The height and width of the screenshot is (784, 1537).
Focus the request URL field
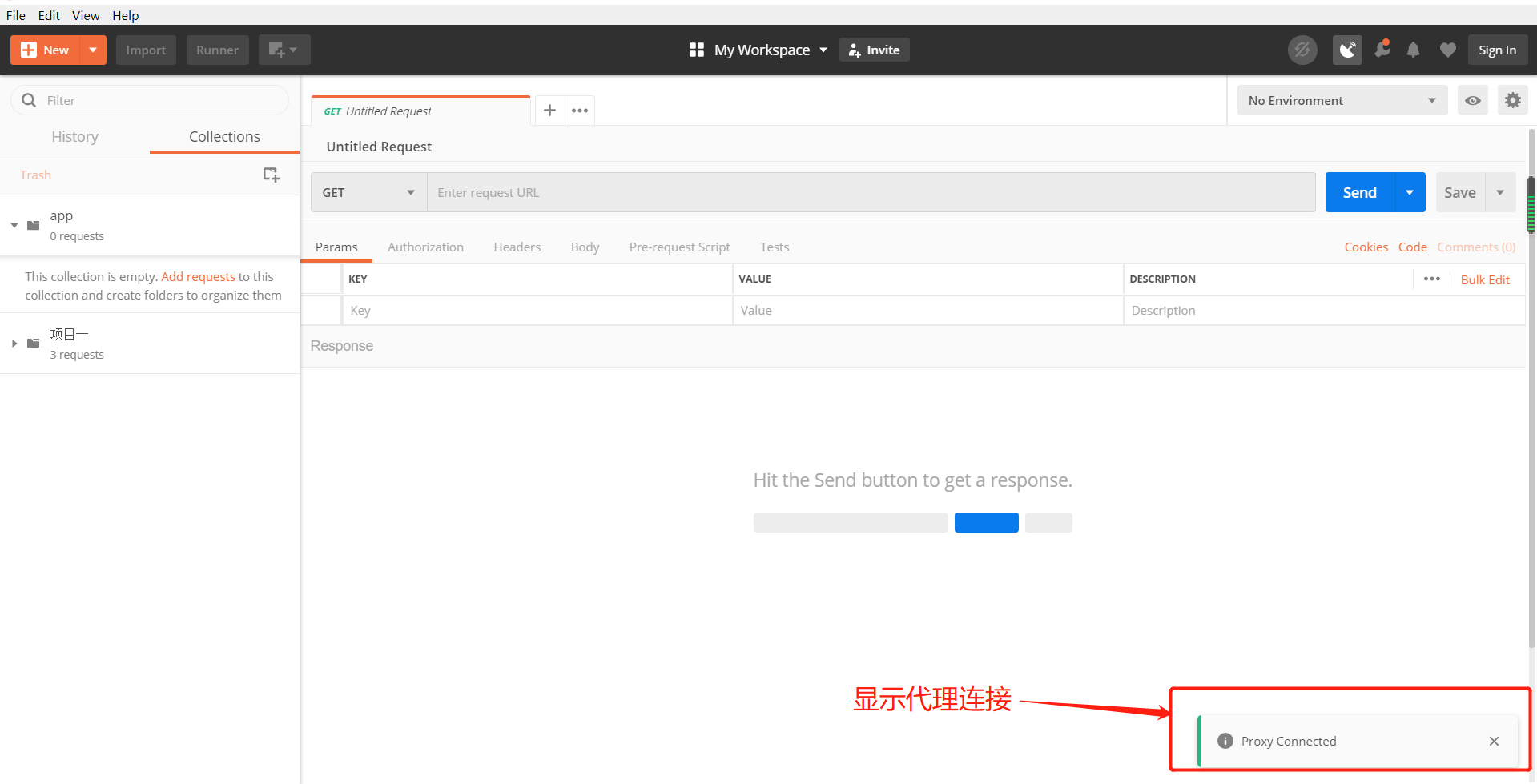(871, 193)
